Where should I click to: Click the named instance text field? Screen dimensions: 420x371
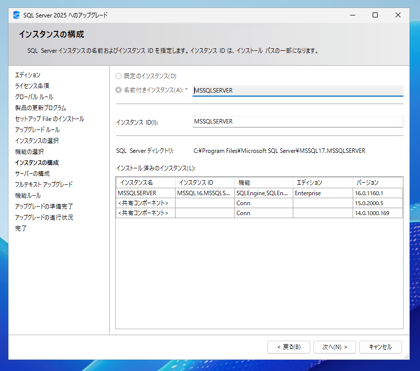click(298, 90)
